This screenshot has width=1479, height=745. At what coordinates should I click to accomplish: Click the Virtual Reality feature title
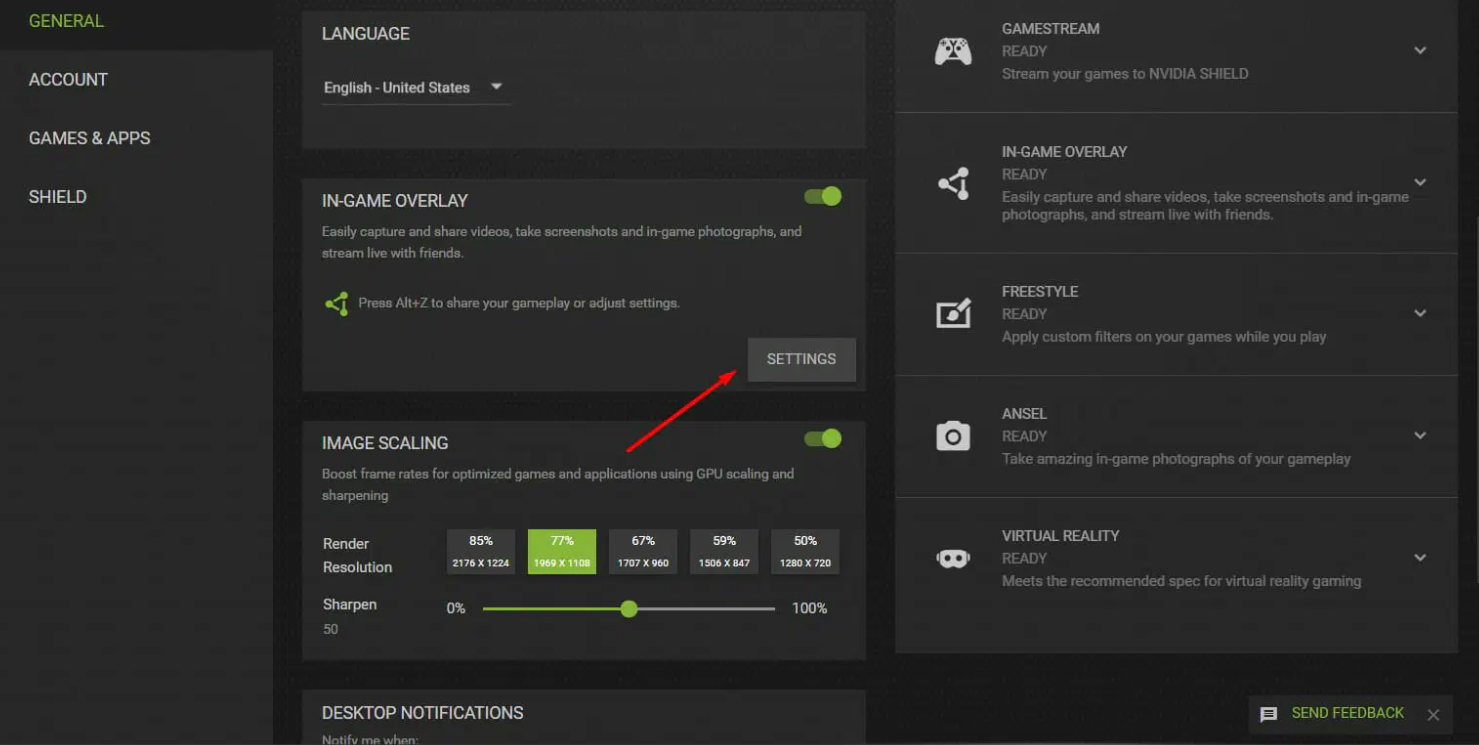coord(1061,536)
